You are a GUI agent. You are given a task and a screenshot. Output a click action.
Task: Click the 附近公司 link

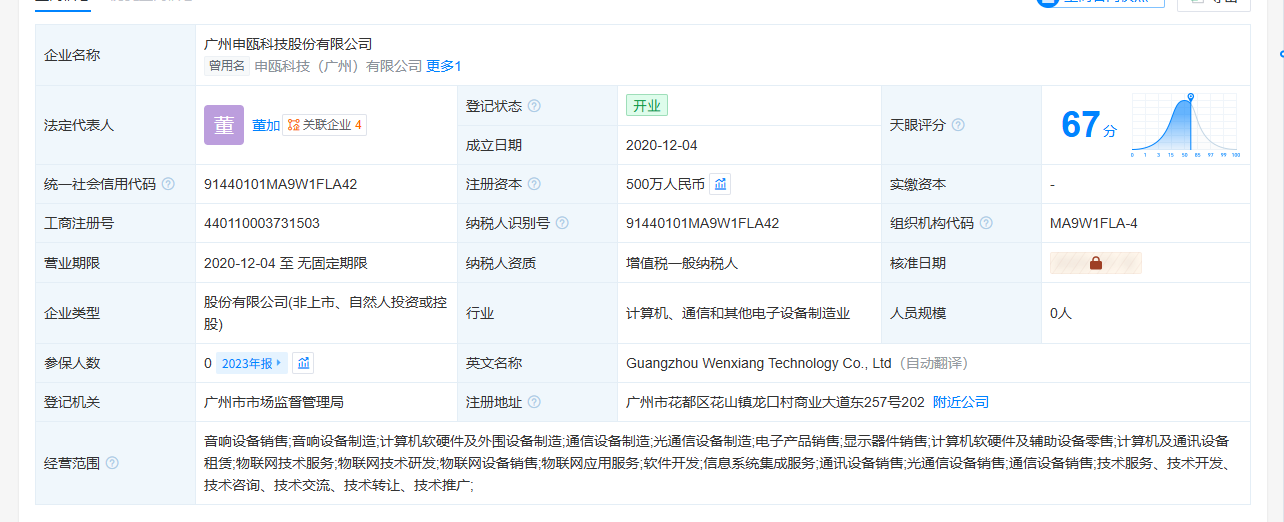(960, 402)
